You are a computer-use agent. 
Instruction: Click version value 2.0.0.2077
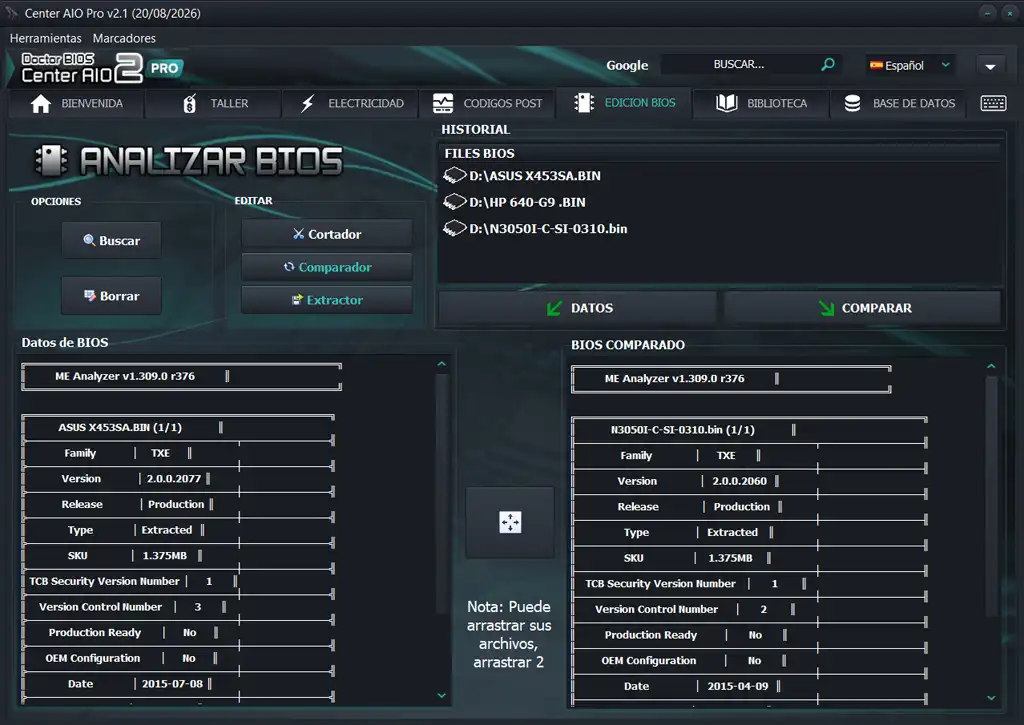[x=174, y=479]
